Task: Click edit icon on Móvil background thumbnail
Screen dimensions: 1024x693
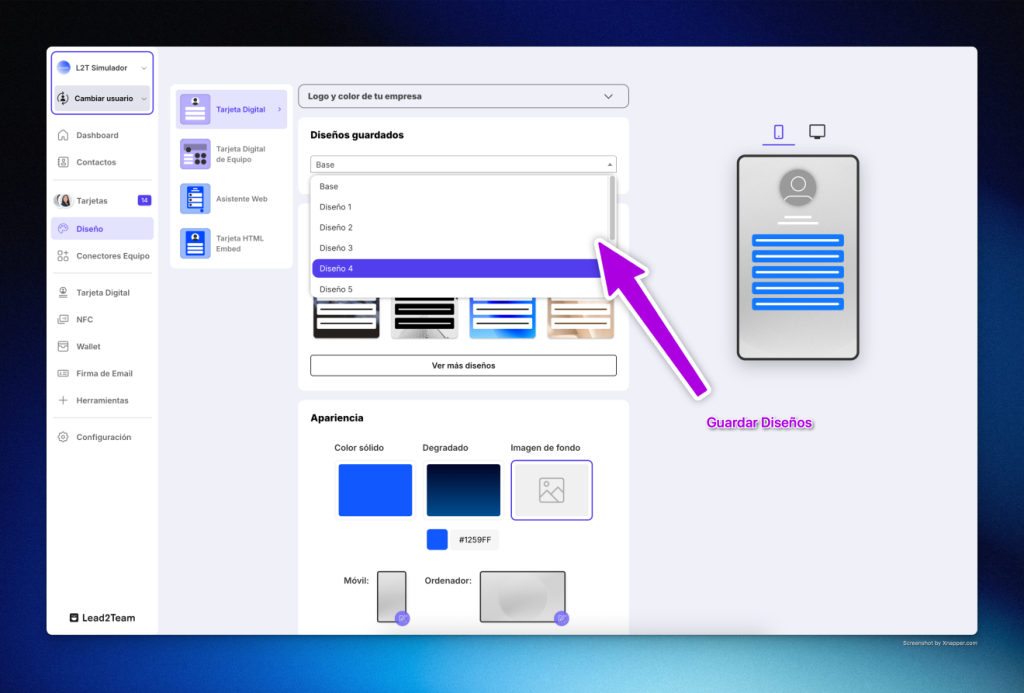Action: (402, 618)
